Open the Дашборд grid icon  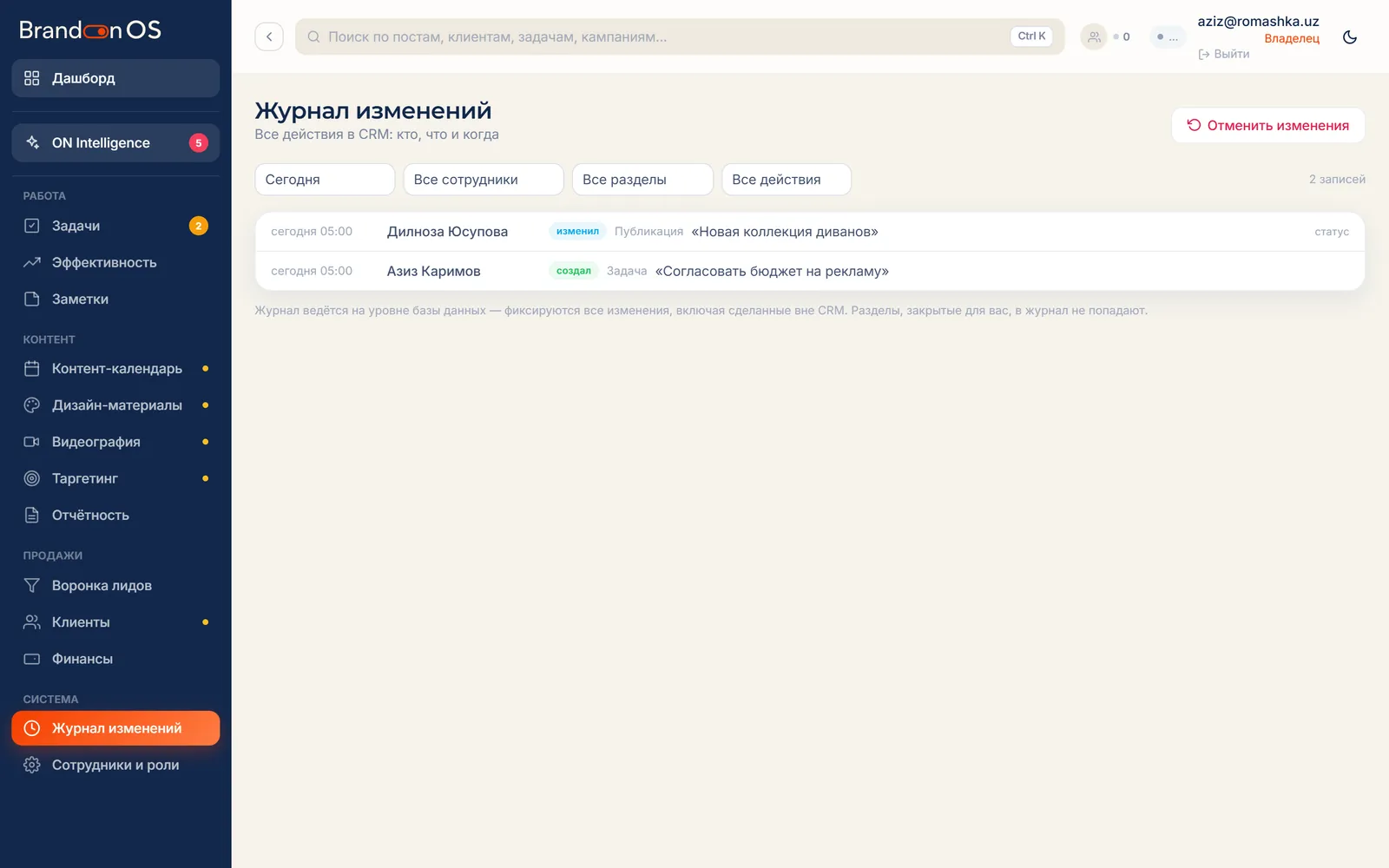[32, 78]
